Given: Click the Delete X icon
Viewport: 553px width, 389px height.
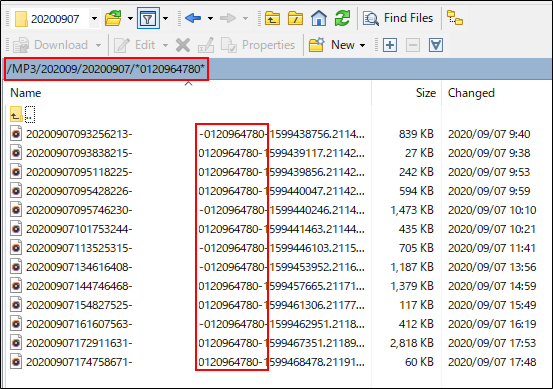Looking at the screenshot, I should (183, 45).
